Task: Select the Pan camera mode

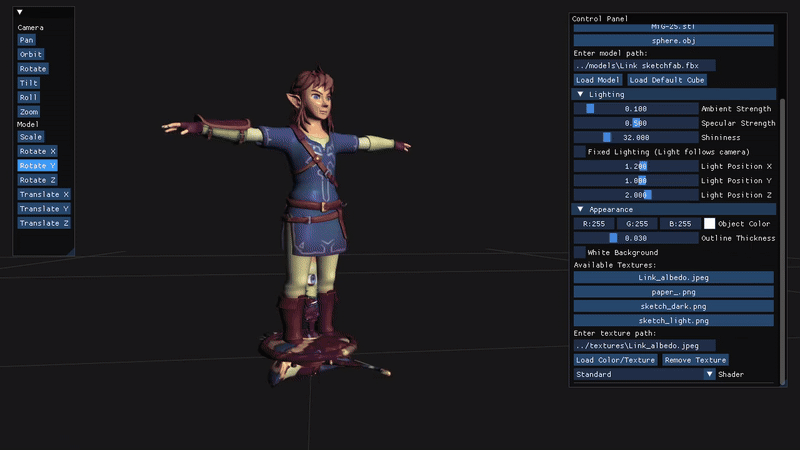Action: 27,40
